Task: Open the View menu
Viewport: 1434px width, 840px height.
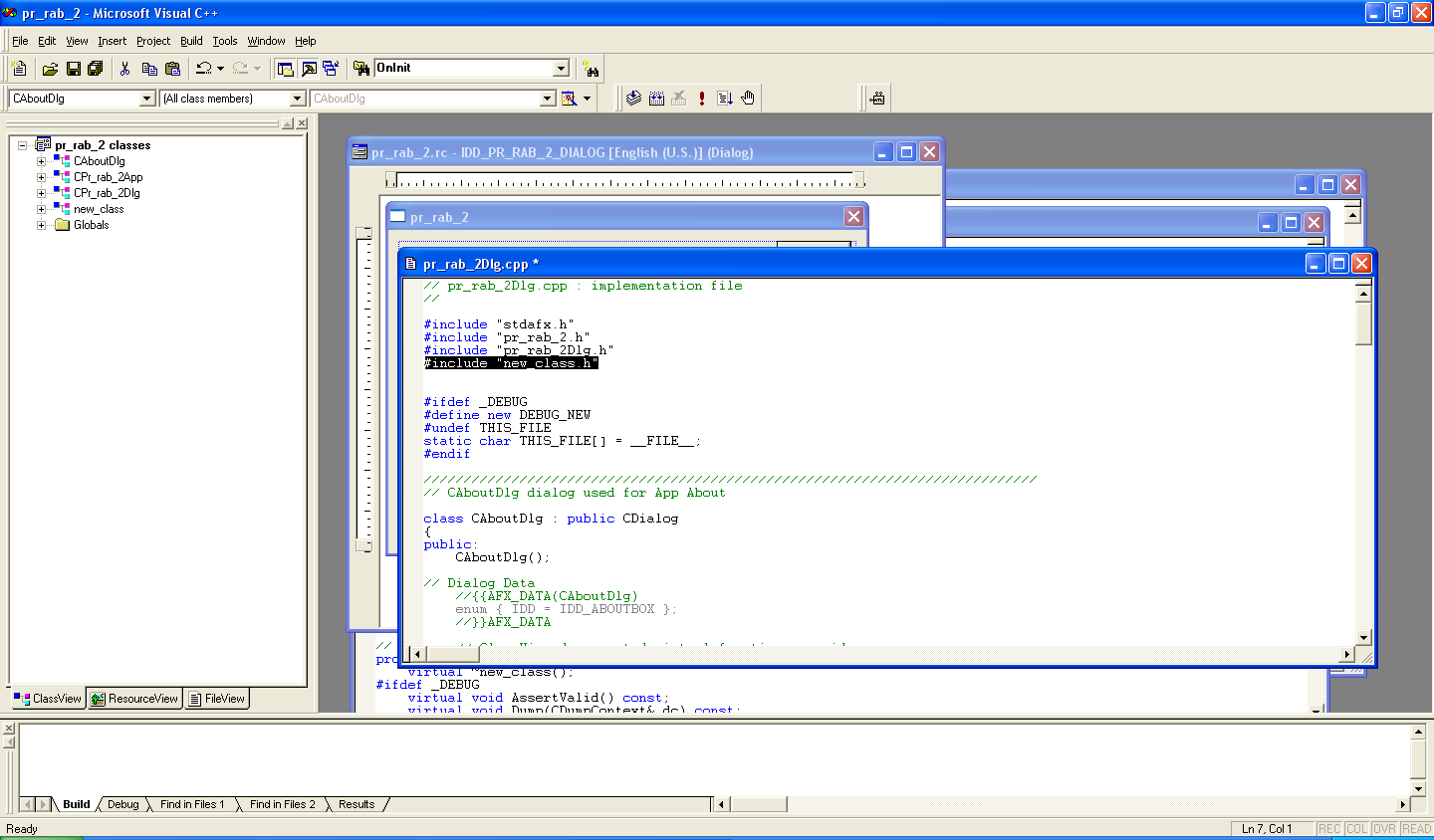Action: coord(77,41)
